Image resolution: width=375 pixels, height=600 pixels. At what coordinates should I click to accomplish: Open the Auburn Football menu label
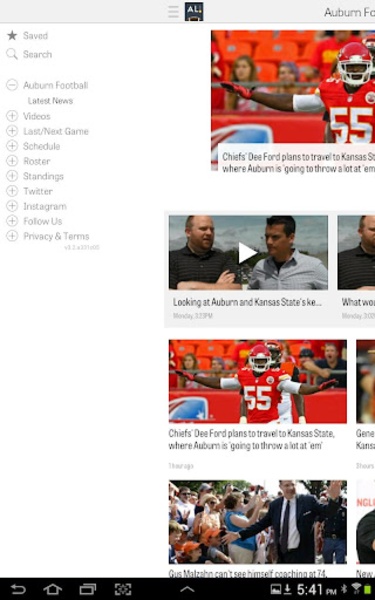pos(55,85)
